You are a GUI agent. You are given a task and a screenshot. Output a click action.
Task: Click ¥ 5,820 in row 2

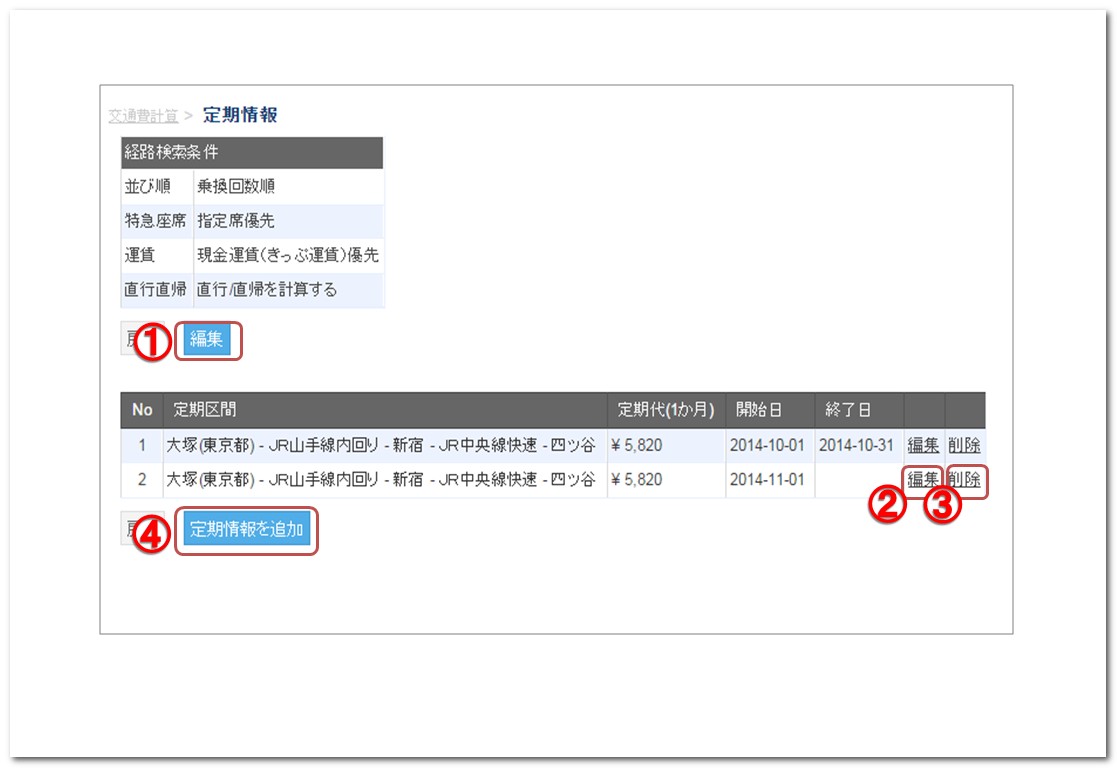click(x=637, y=479)
